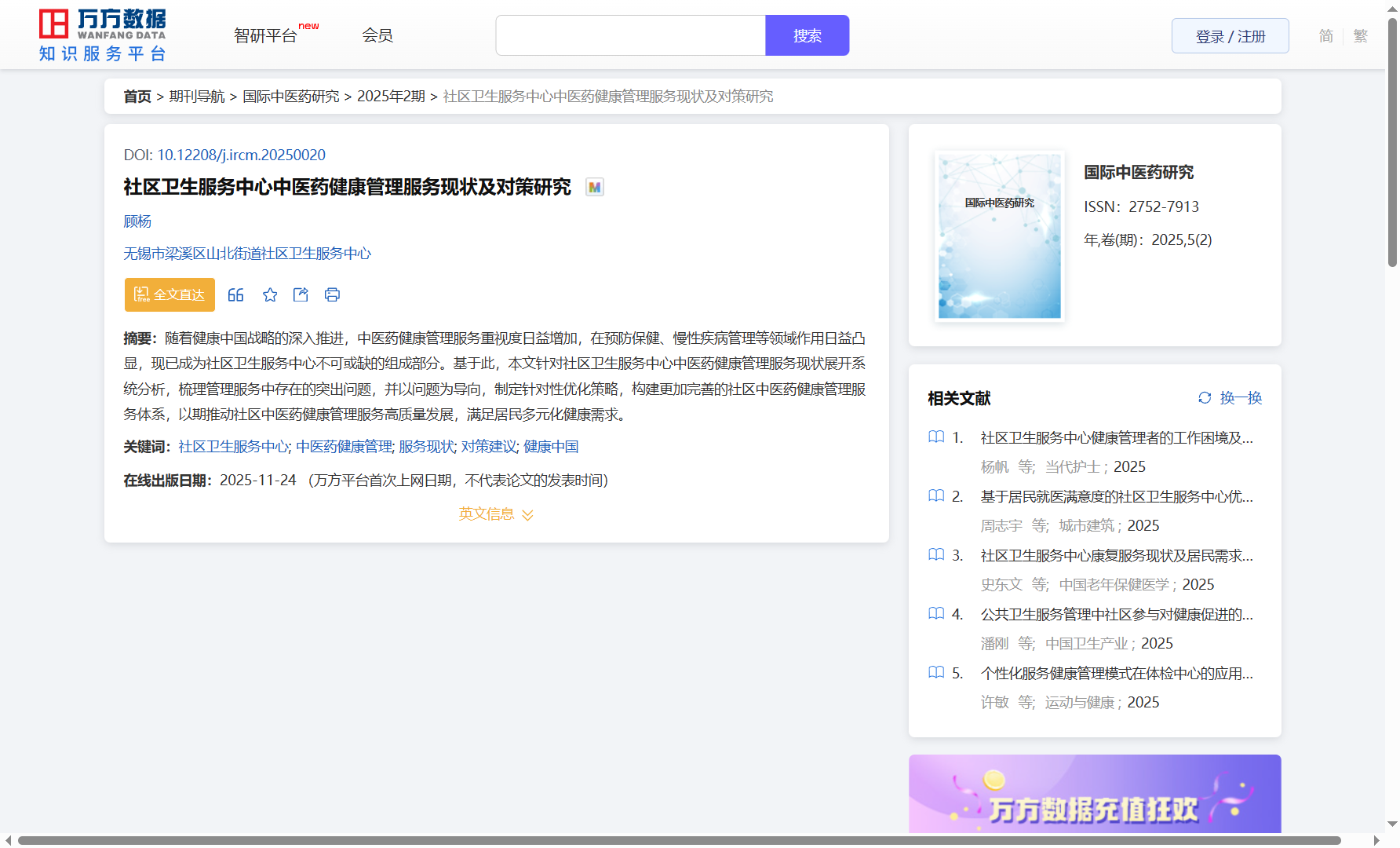Click the 全文直达 full-text button

click(170, 295)
